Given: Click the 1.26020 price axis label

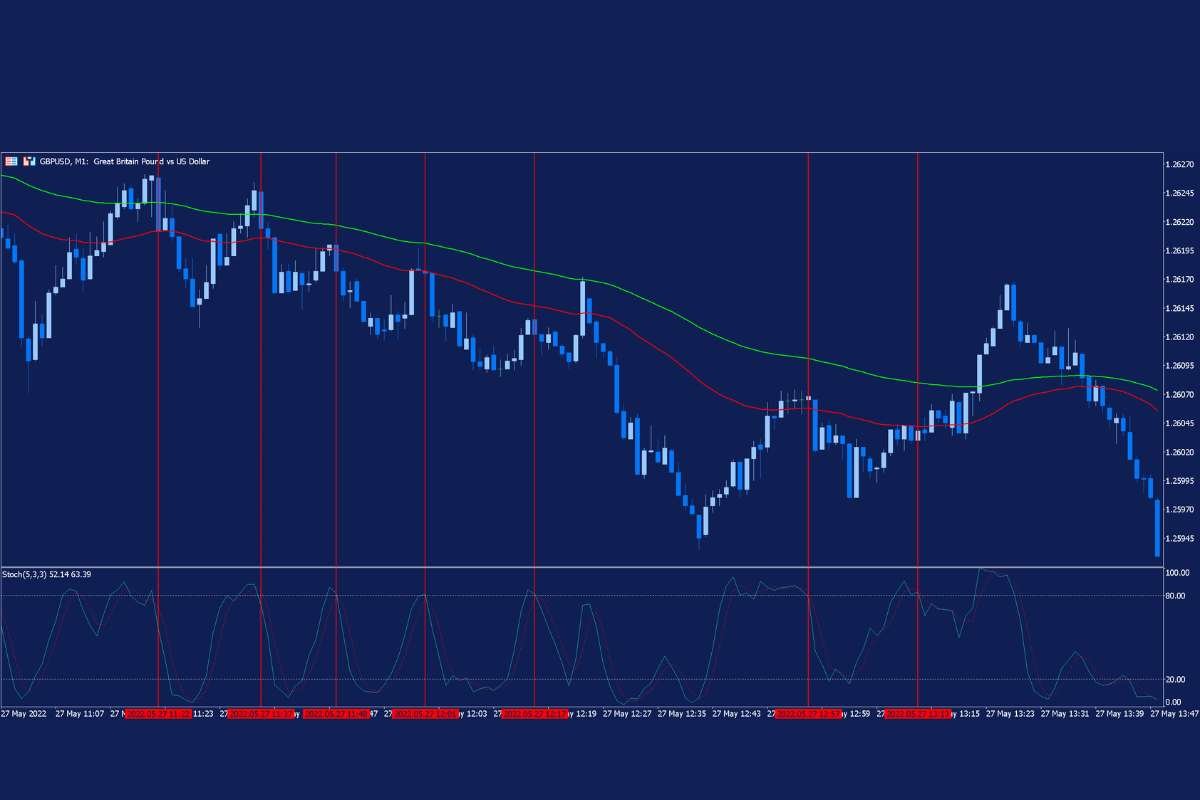Looking at the screenshot, I should tap(1181, 452).
